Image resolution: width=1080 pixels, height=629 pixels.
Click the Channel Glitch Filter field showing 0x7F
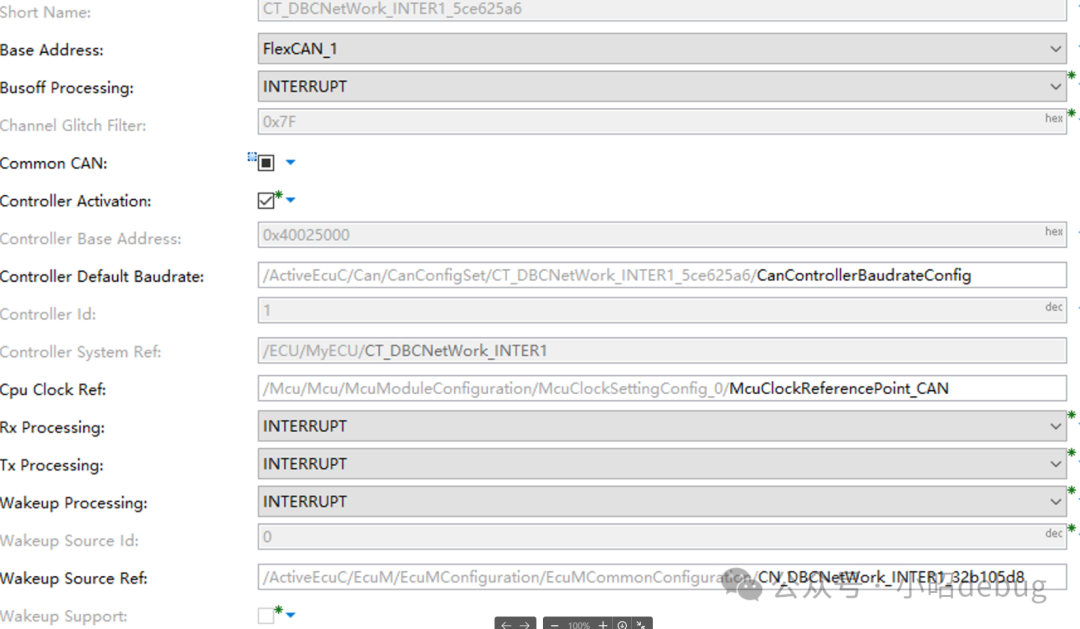tap(662, 121)
